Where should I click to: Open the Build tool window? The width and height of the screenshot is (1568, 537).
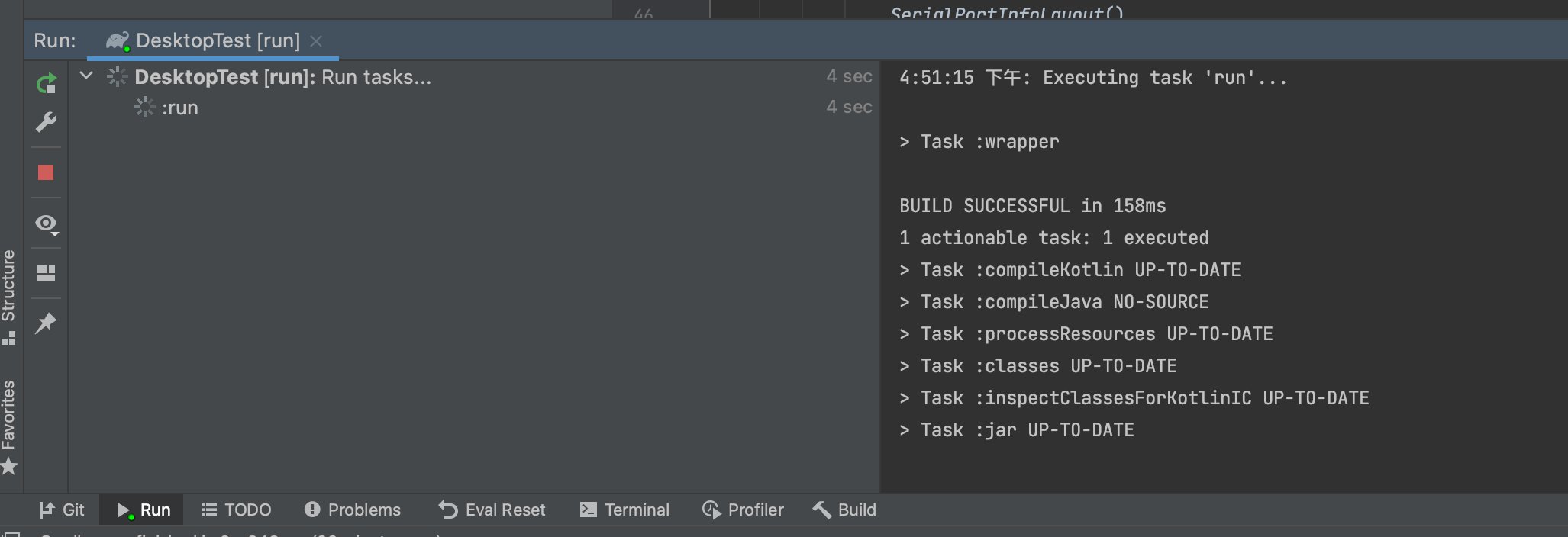[x=844, y=510]
